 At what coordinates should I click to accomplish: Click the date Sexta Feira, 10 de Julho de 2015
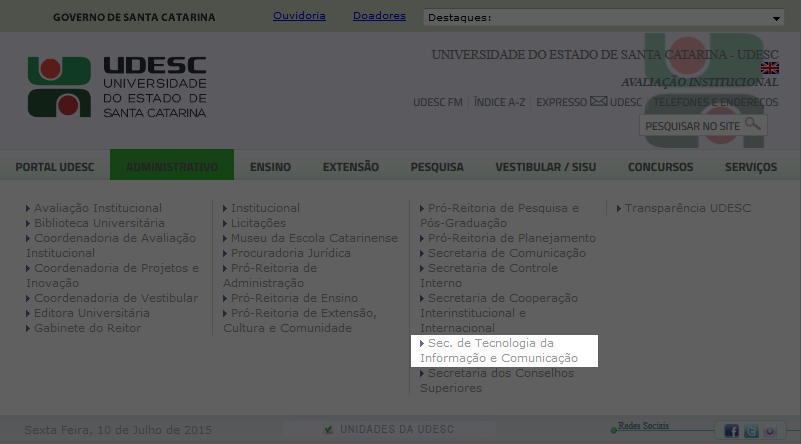118,430
